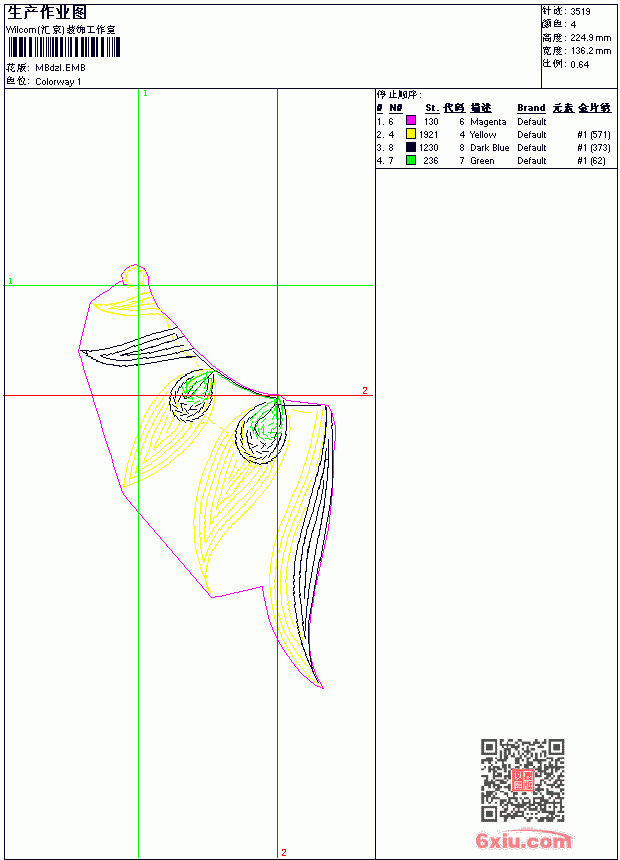The width and height of the screenshot is (620, 860).
Task: Click the small magenta circle atop the design
Action: tap(135, 275)
